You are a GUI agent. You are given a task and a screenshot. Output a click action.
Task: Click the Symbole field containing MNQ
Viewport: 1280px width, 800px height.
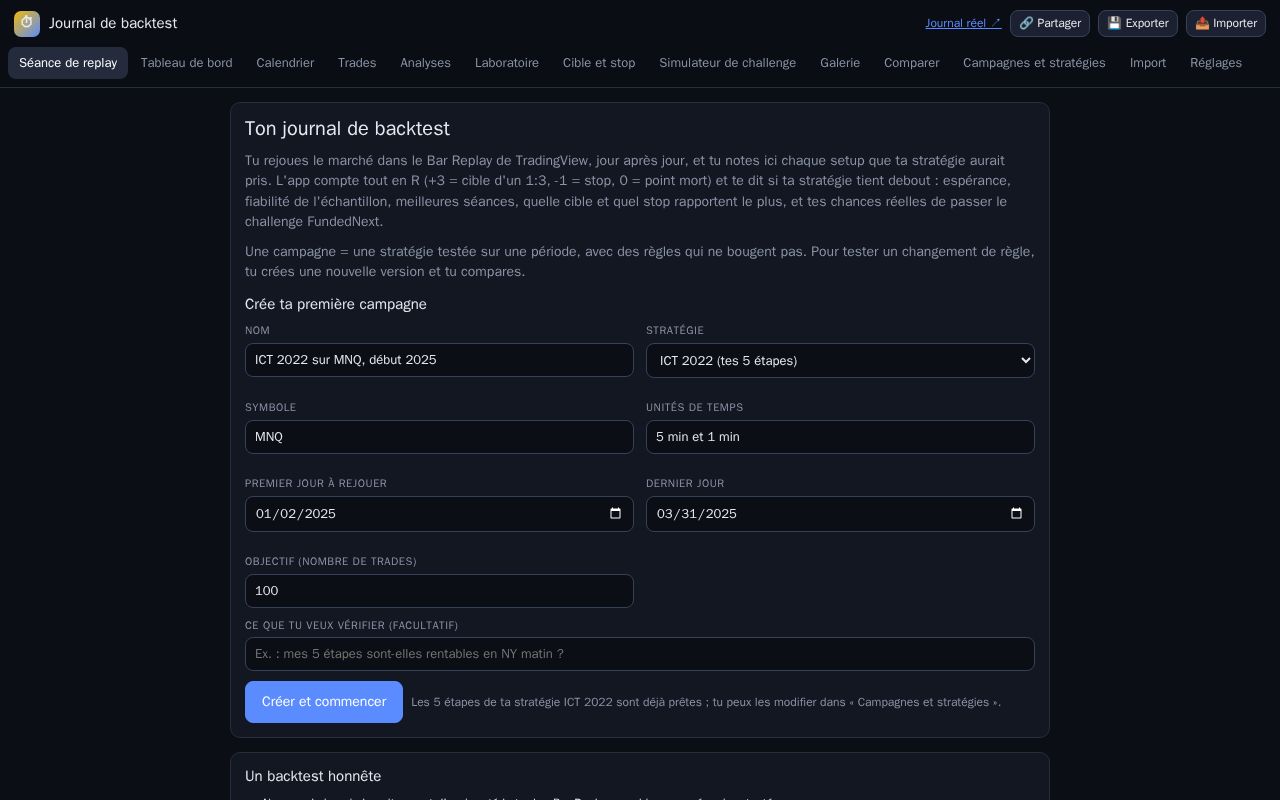[x=439, y=437]
